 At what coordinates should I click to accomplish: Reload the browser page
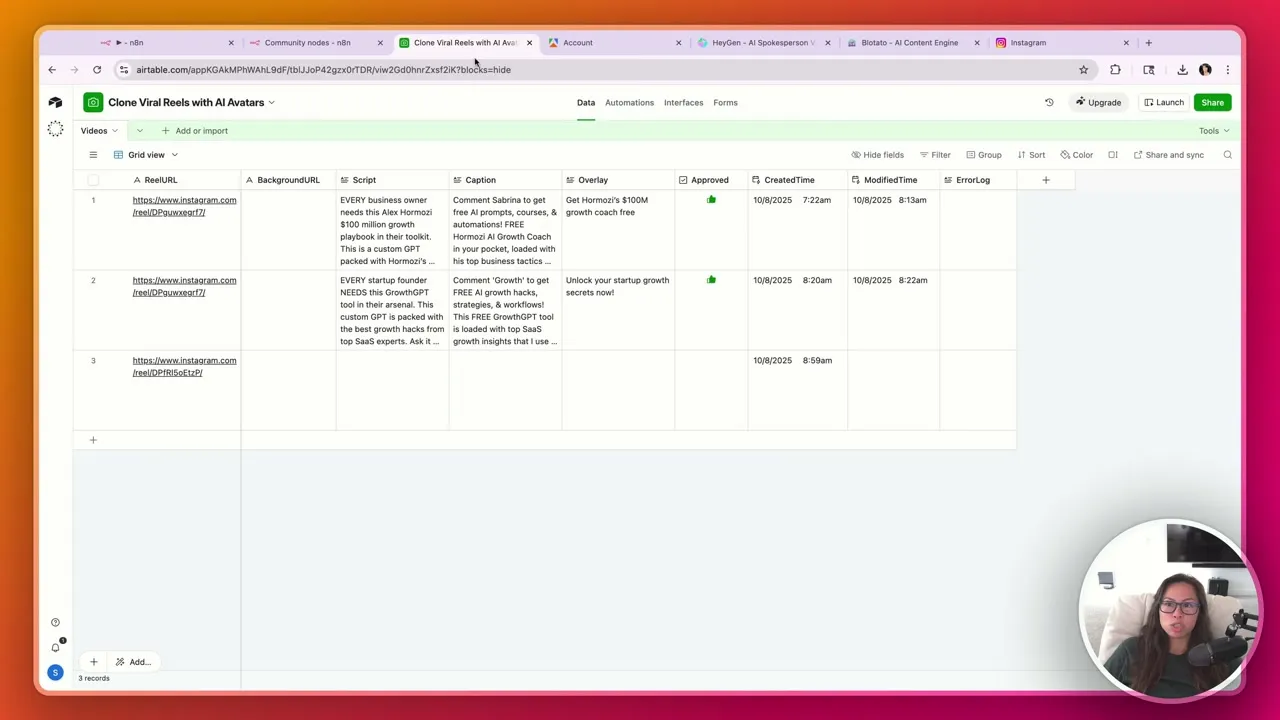[x=97, y=70]
